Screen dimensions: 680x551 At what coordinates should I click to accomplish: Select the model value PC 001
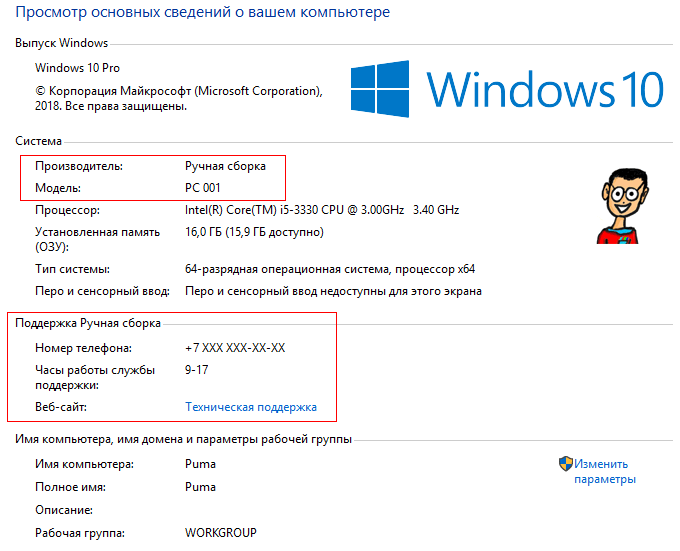(x=203, y=188)
